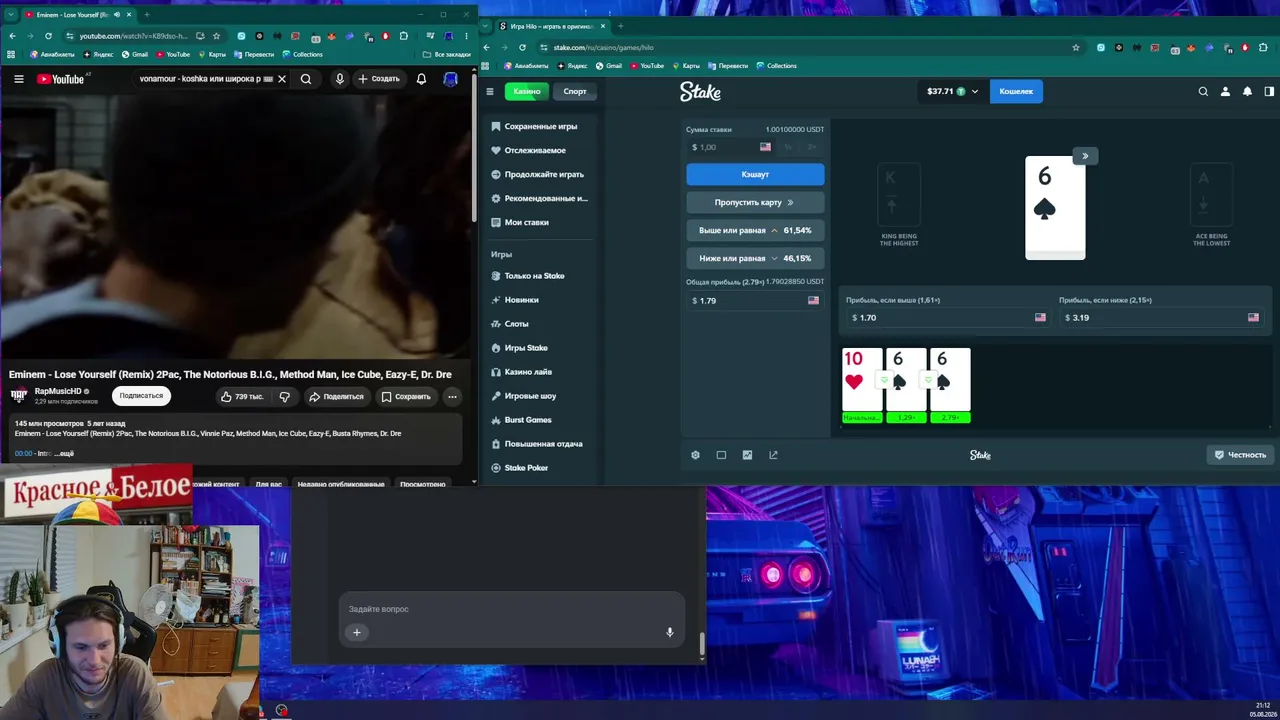Open Честность fairness panel
1280x720 pixels.
(x=1240, y=455)
